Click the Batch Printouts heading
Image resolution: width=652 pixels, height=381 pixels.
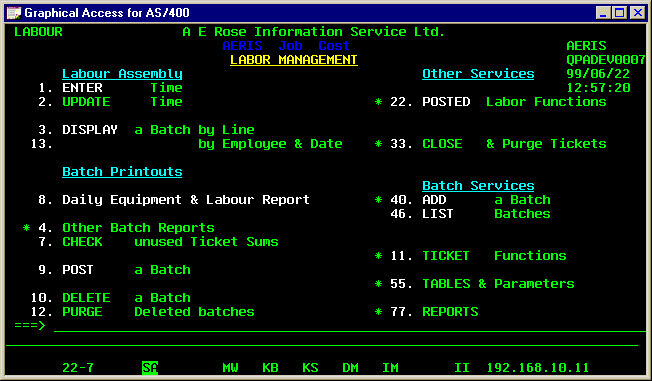point(122,172)
